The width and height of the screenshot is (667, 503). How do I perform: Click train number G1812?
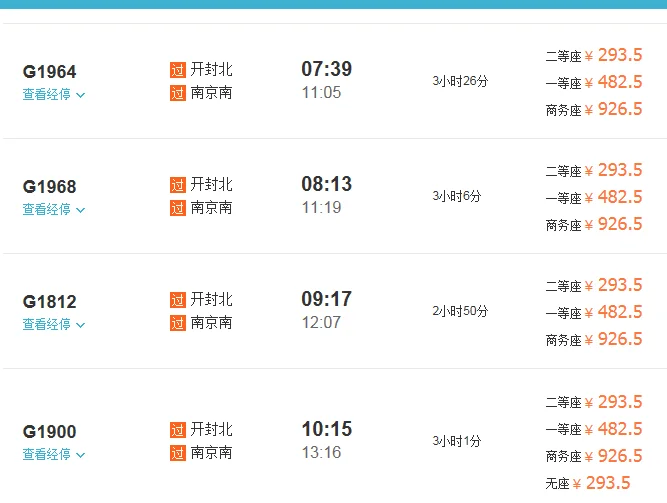[x=50, y=302]
